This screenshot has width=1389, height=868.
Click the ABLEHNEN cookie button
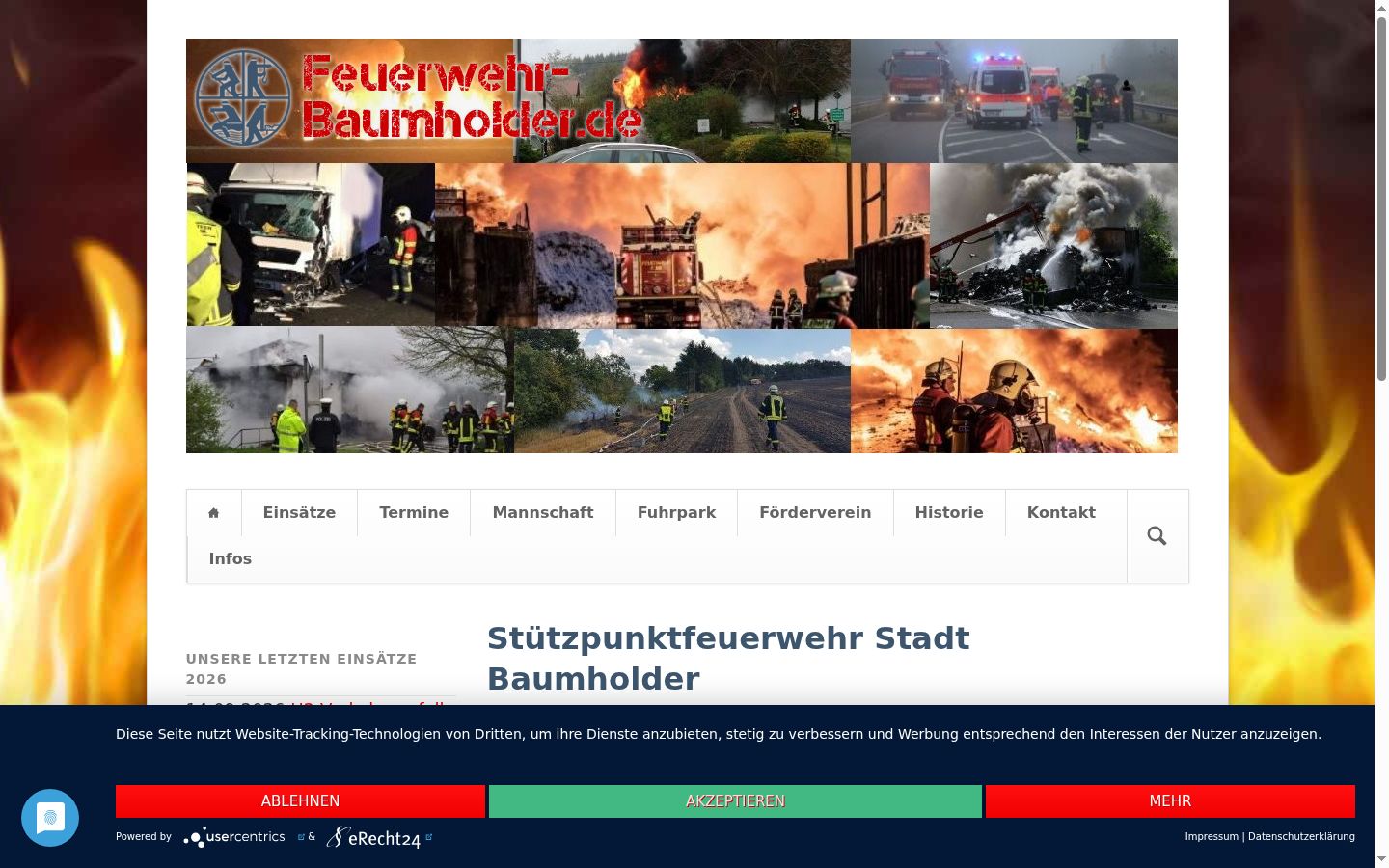coord(300,801)
